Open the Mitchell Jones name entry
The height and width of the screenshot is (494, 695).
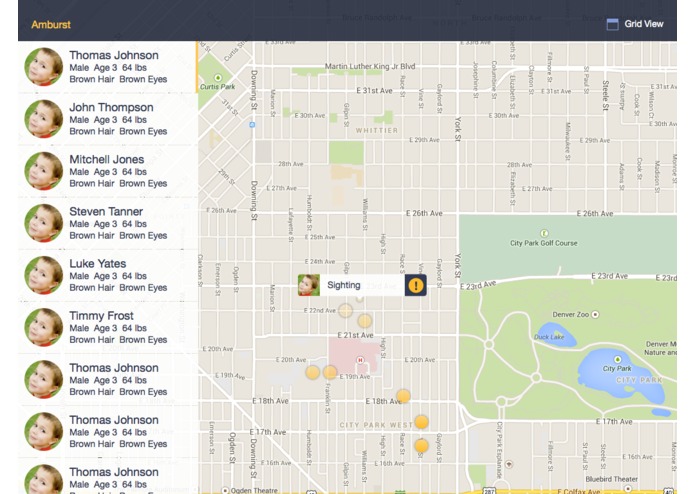pyautogui.click(x=107, y=159)
